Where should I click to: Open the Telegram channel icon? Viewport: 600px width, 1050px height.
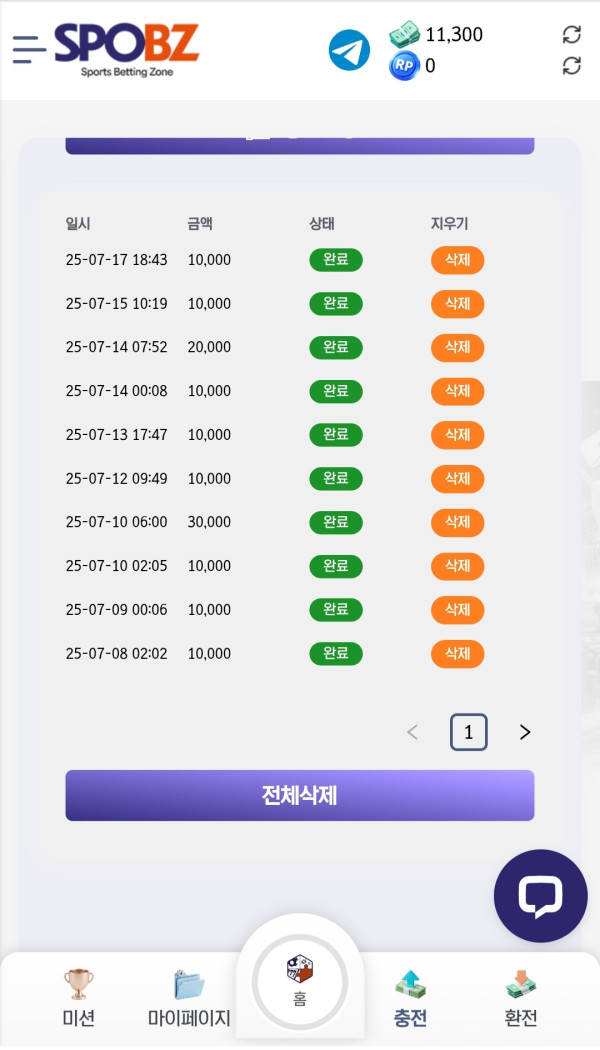(x=349, y=50)
